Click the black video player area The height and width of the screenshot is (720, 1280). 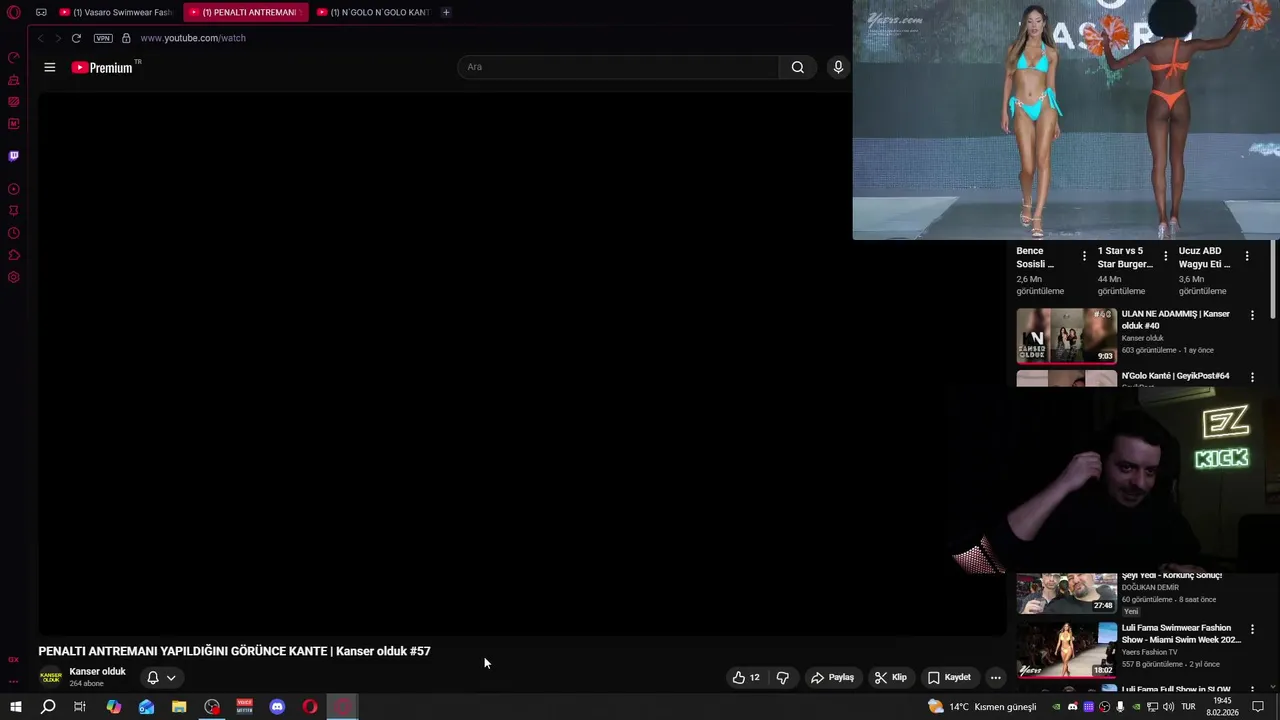pos(522,363)
